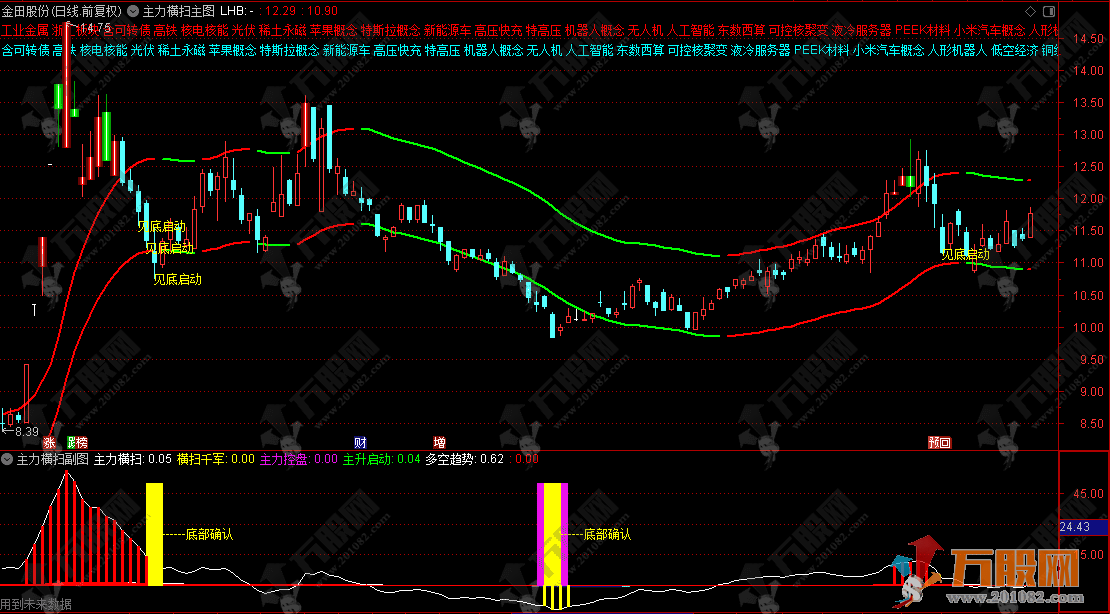Open the red-row 核电核能 concept tag
Image resolution: width=1110 pixels, height=614 pixels.
pyautogui.click(x=205, y=30)
